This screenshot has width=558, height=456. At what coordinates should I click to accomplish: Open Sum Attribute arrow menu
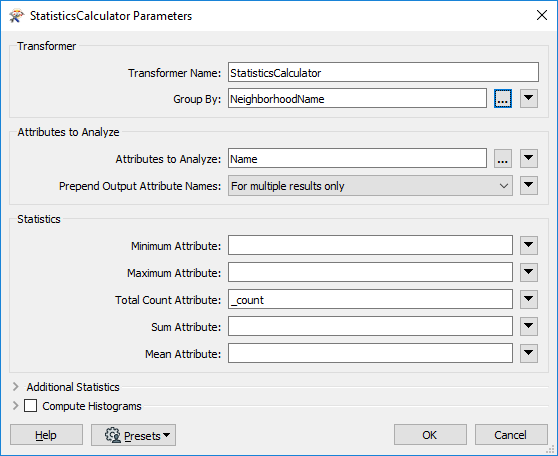coord(528,326)
